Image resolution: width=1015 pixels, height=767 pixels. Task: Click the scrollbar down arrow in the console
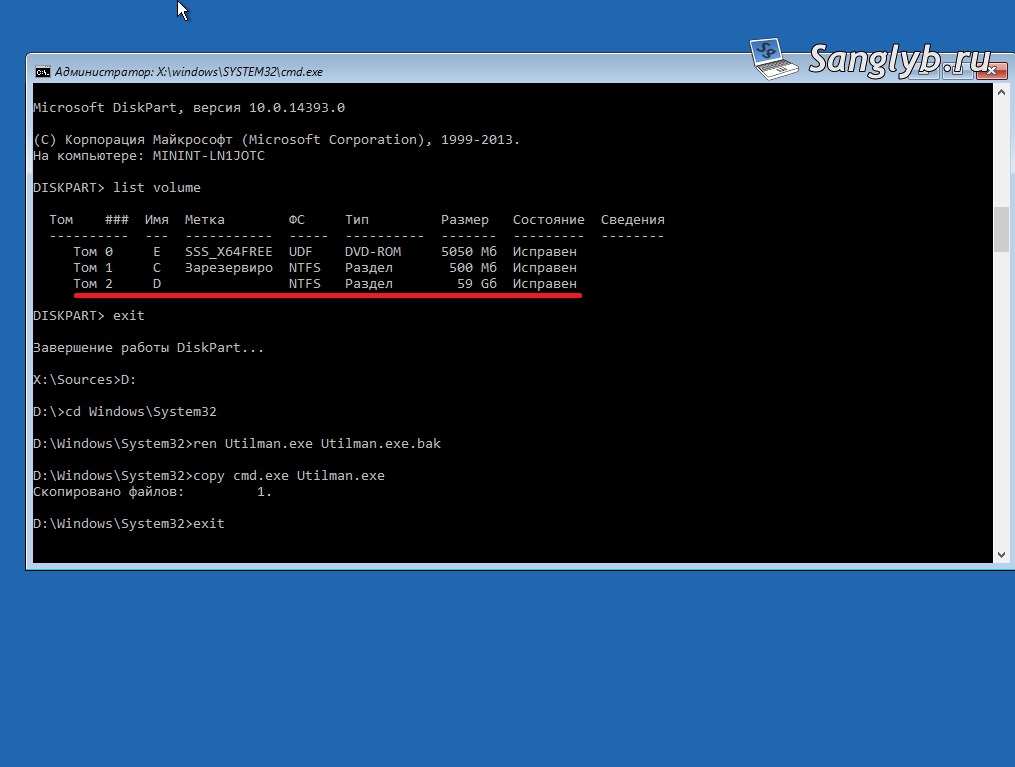[x=1001, y=554]
